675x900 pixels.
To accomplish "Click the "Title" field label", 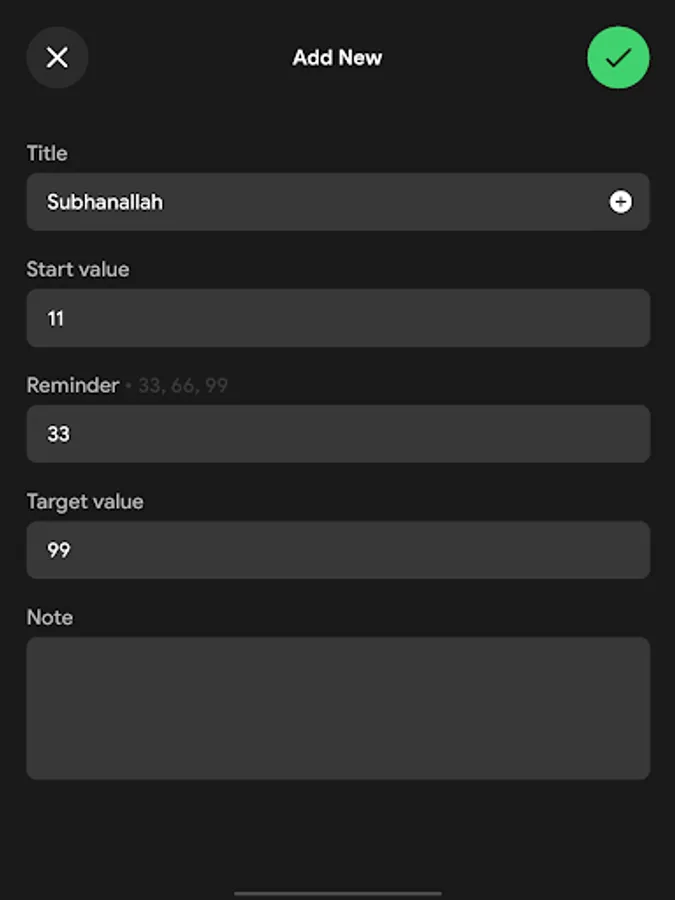I will point(47,153).
